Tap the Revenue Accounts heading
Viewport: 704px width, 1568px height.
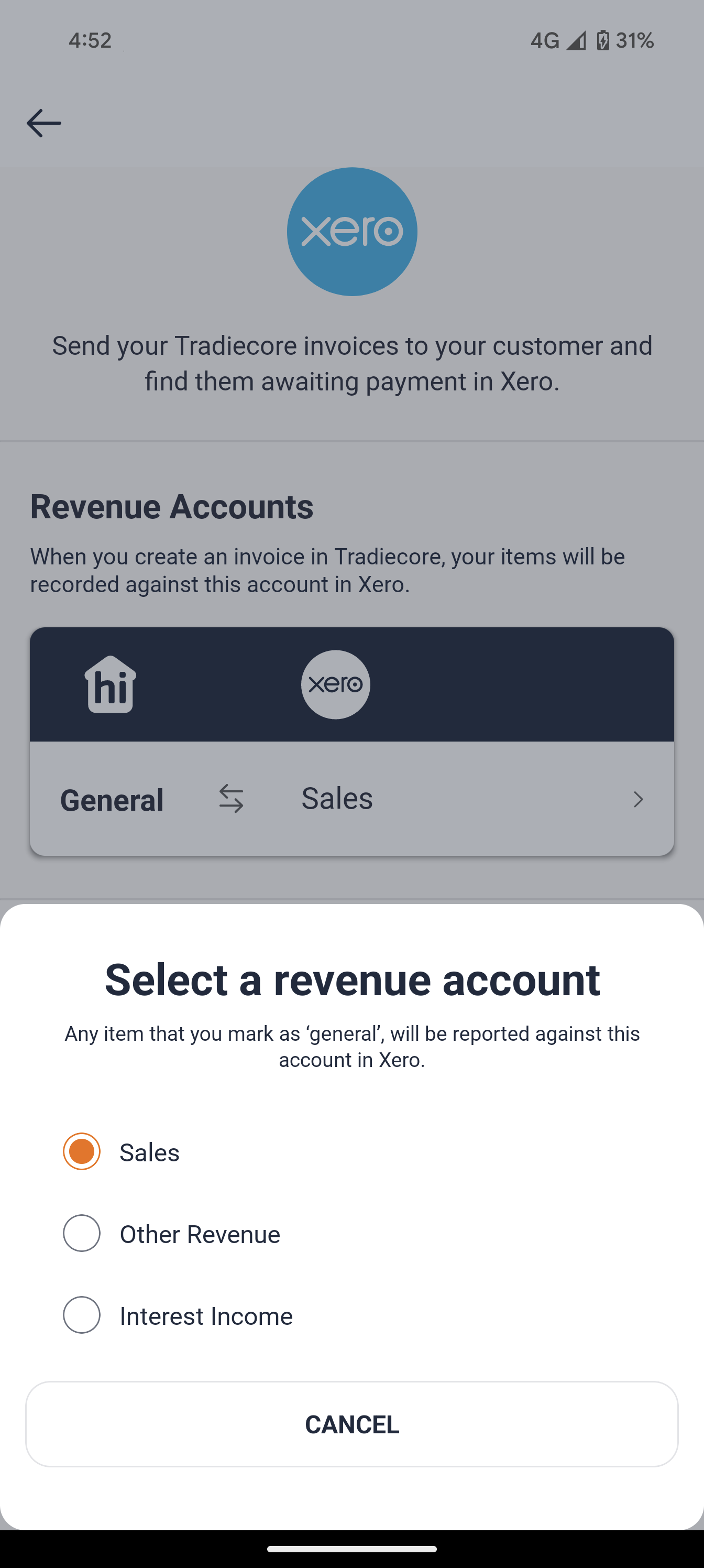point(172,506)
